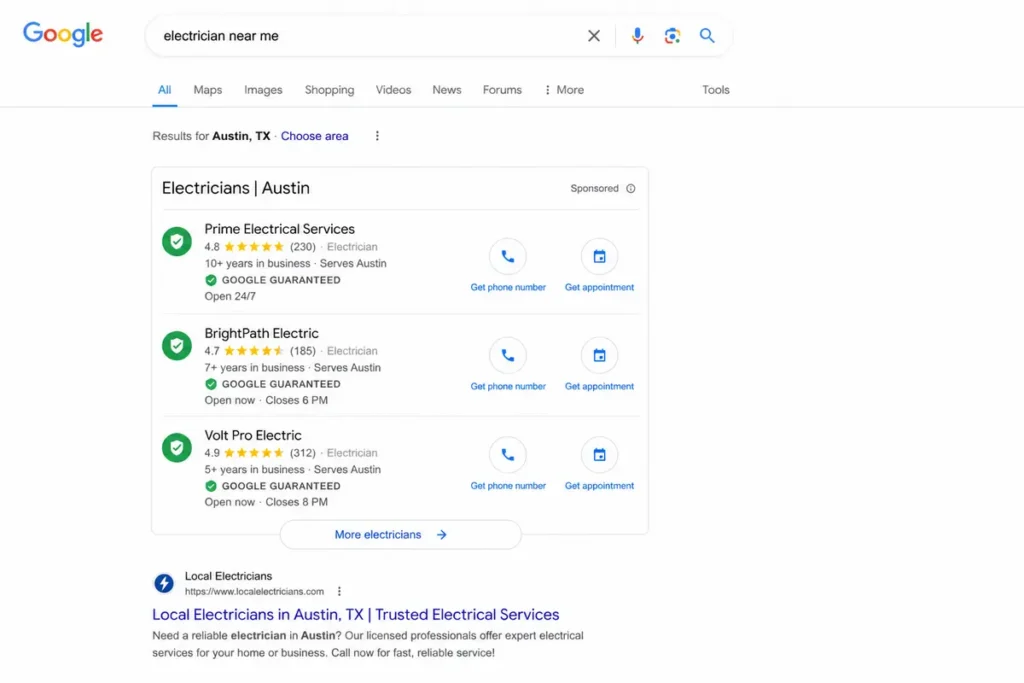This screenshot has height=683, width=1024.
Task: Go to the News tab
Action: 447,90
